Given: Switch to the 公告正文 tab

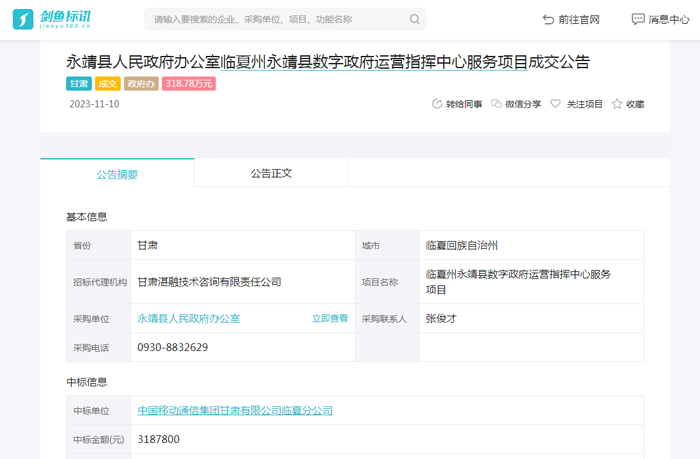Looking at the screenshot, I should pos(271,173).
